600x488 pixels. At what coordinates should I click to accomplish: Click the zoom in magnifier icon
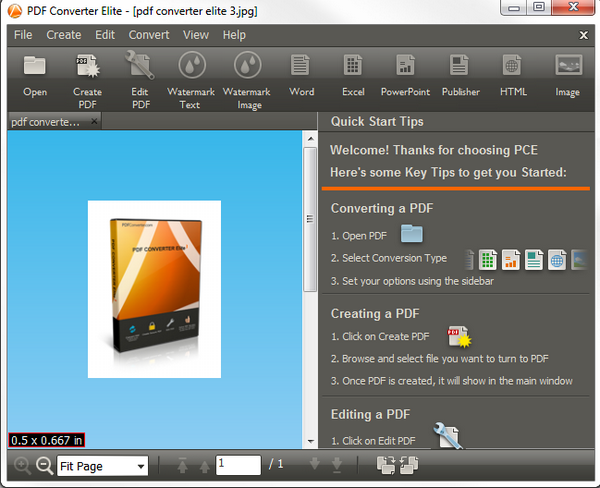click(x=22, y=466)
